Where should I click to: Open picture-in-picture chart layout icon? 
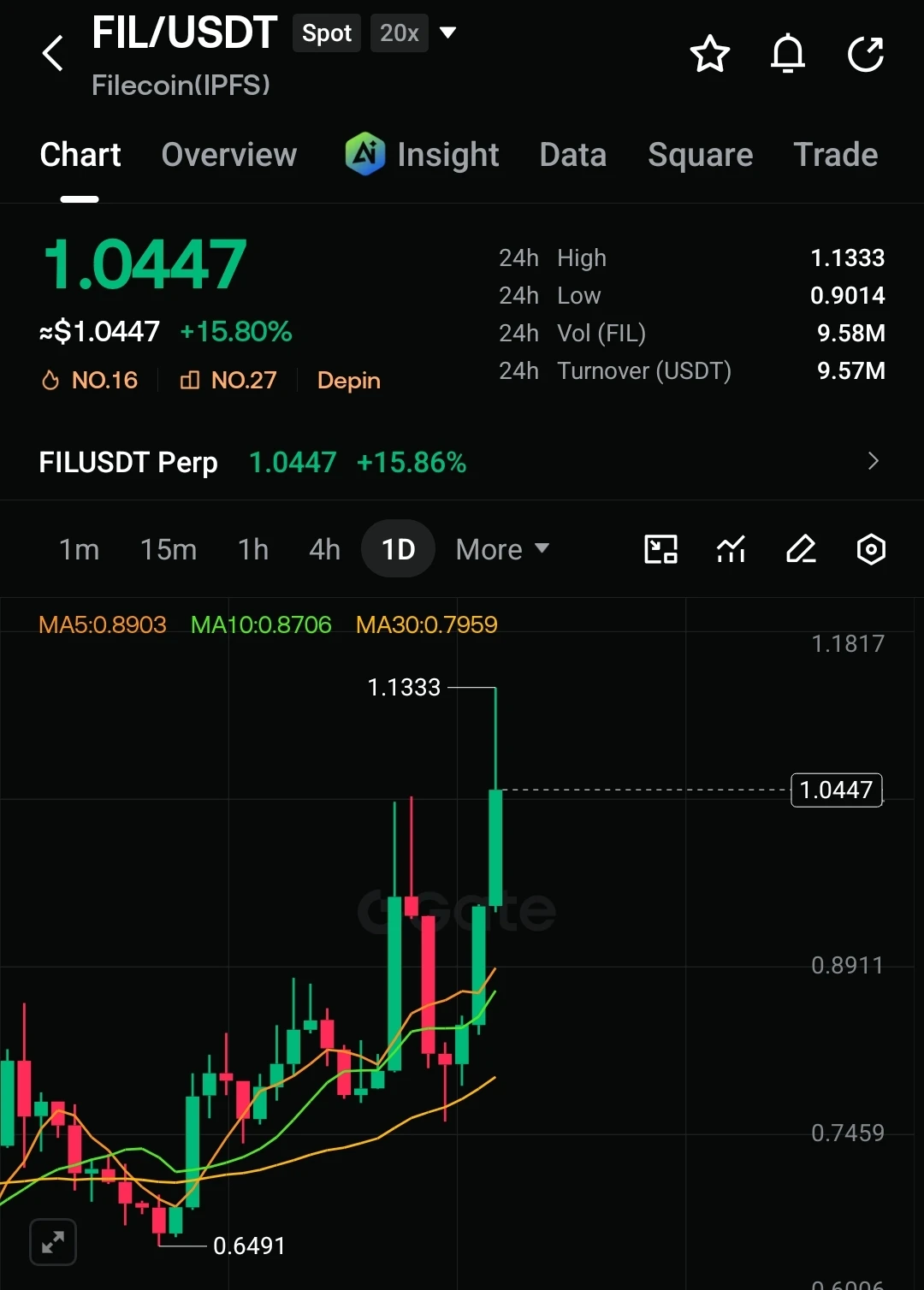pos(660,549)
